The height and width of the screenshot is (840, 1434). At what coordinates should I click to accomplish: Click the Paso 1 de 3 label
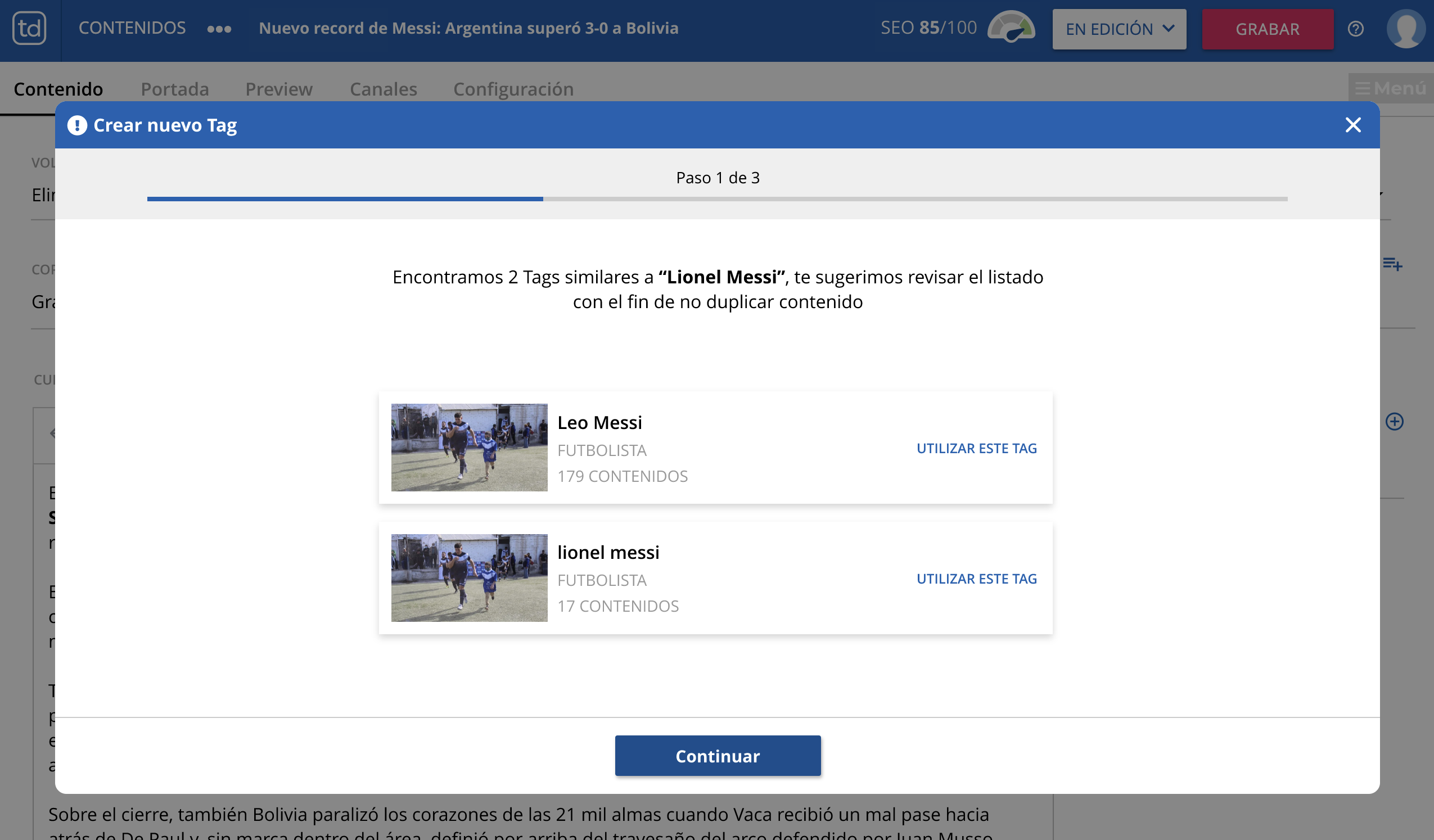click(718, 178)
